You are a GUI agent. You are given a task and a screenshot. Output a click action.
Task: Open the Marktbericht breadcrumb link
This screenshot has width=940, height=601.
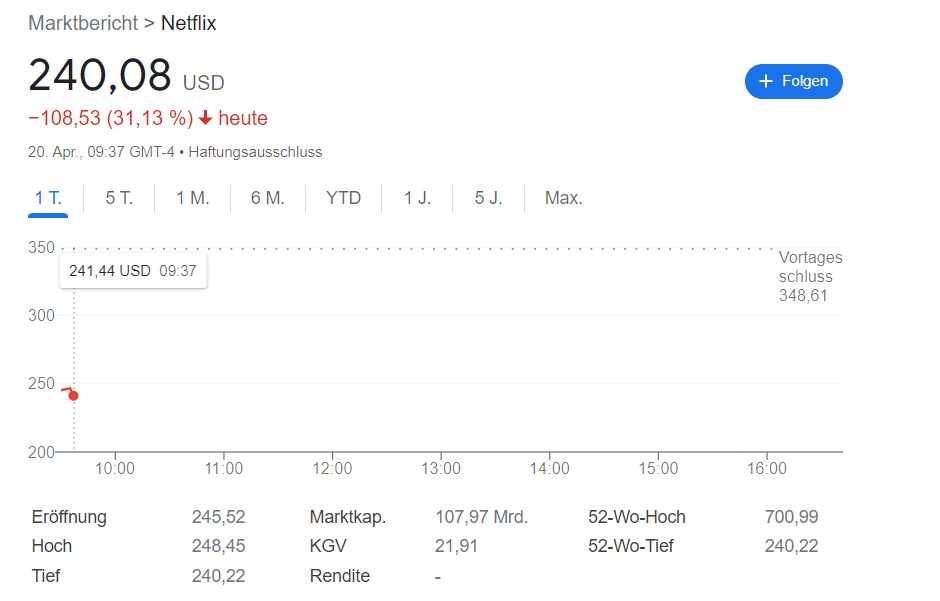[83, 23]
